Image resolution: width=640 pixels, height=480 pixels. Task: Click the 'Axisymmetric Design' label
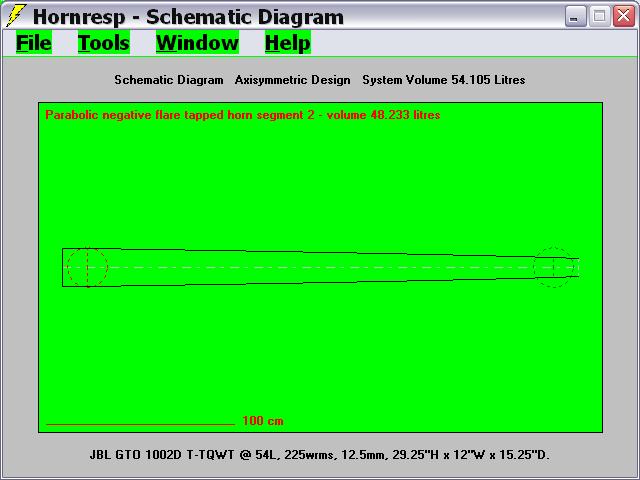click(292, 80)
